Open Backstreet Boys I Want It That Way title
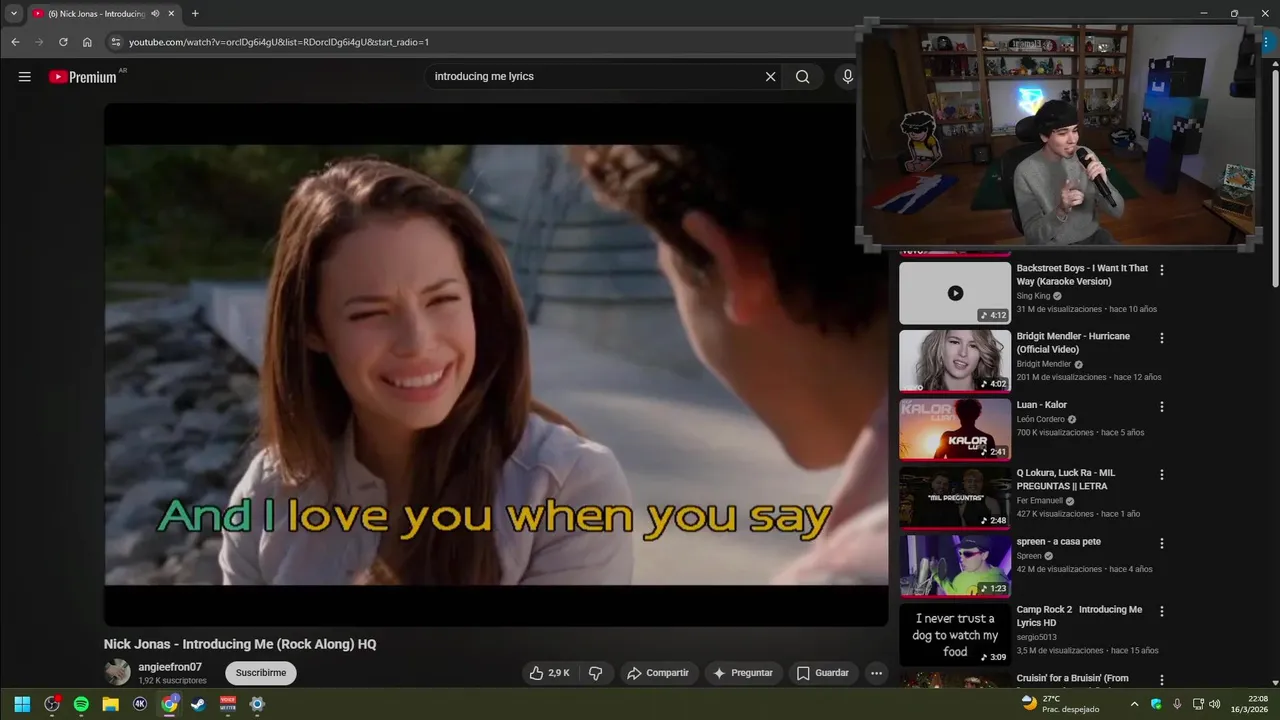The height and width of the screenshot is (720, 1280). 1082,275
